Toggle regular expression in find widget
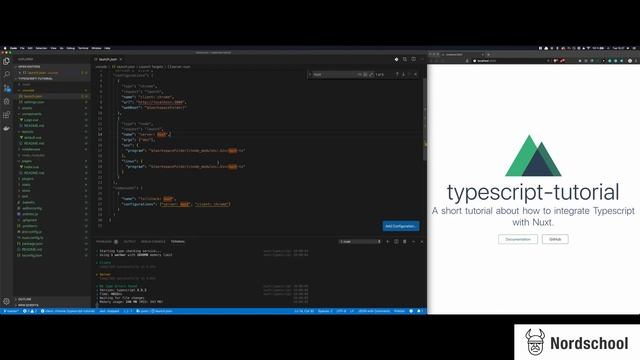640x360 pixels. click(x=371, y=74)
